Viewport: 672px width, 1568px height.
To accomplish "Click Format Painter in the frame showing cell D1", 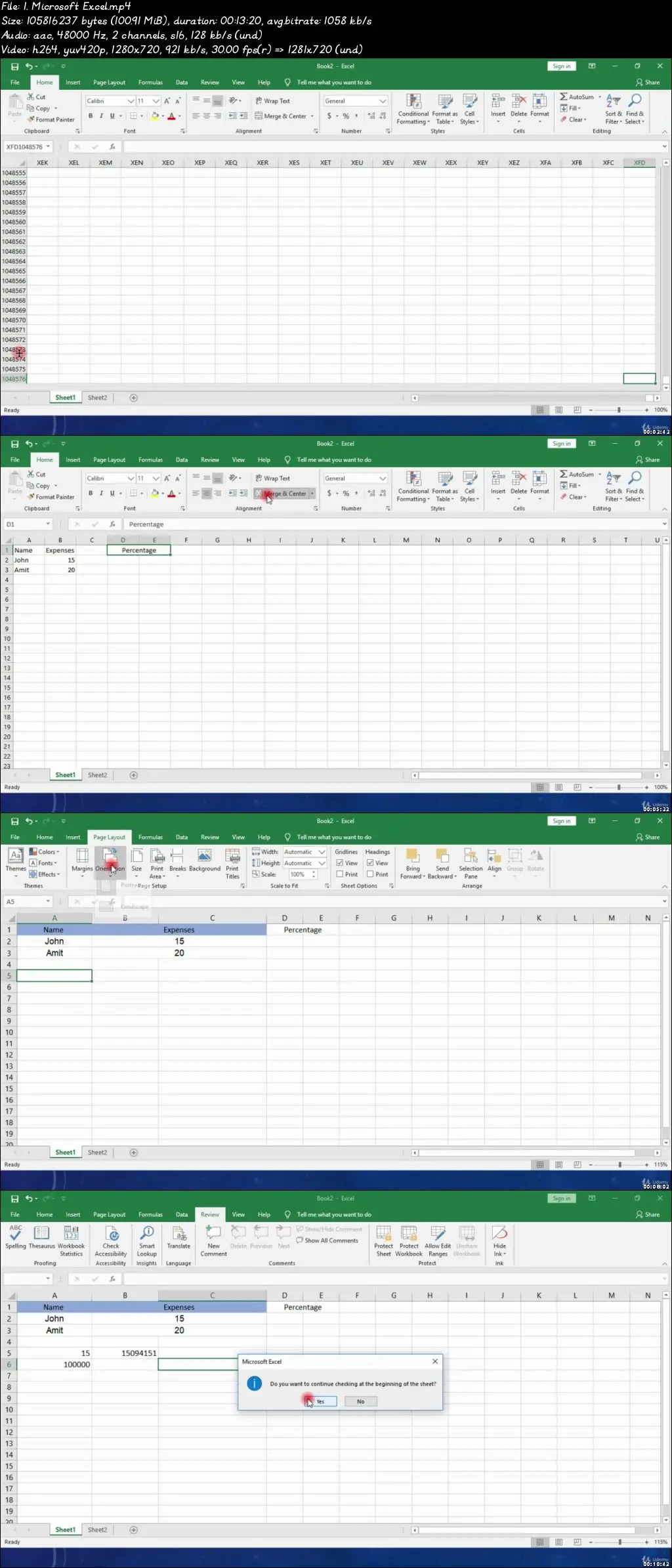I will click(x=51, y=497).
